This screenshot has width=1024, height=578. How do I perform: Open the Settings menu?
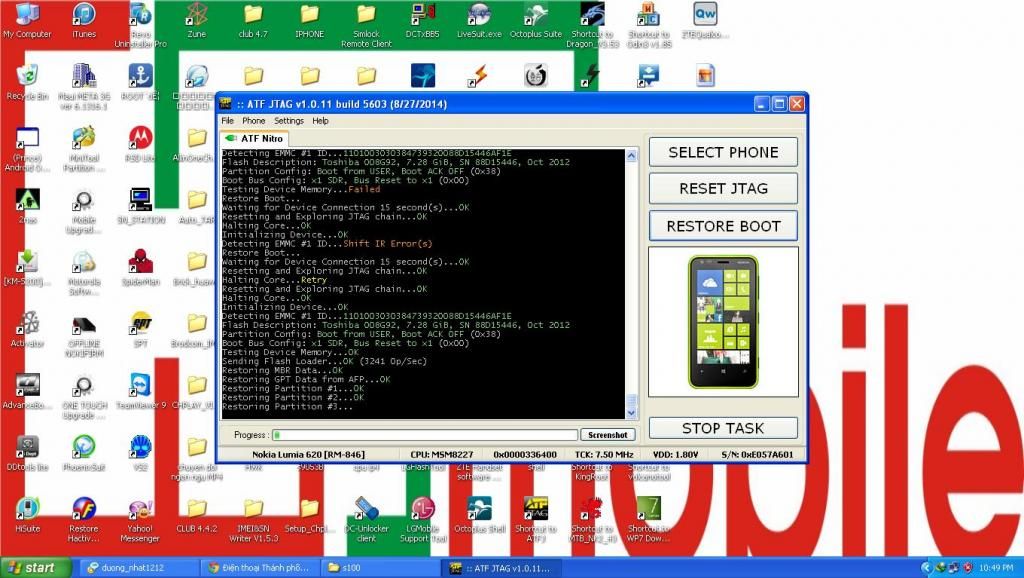coord(289,121)
